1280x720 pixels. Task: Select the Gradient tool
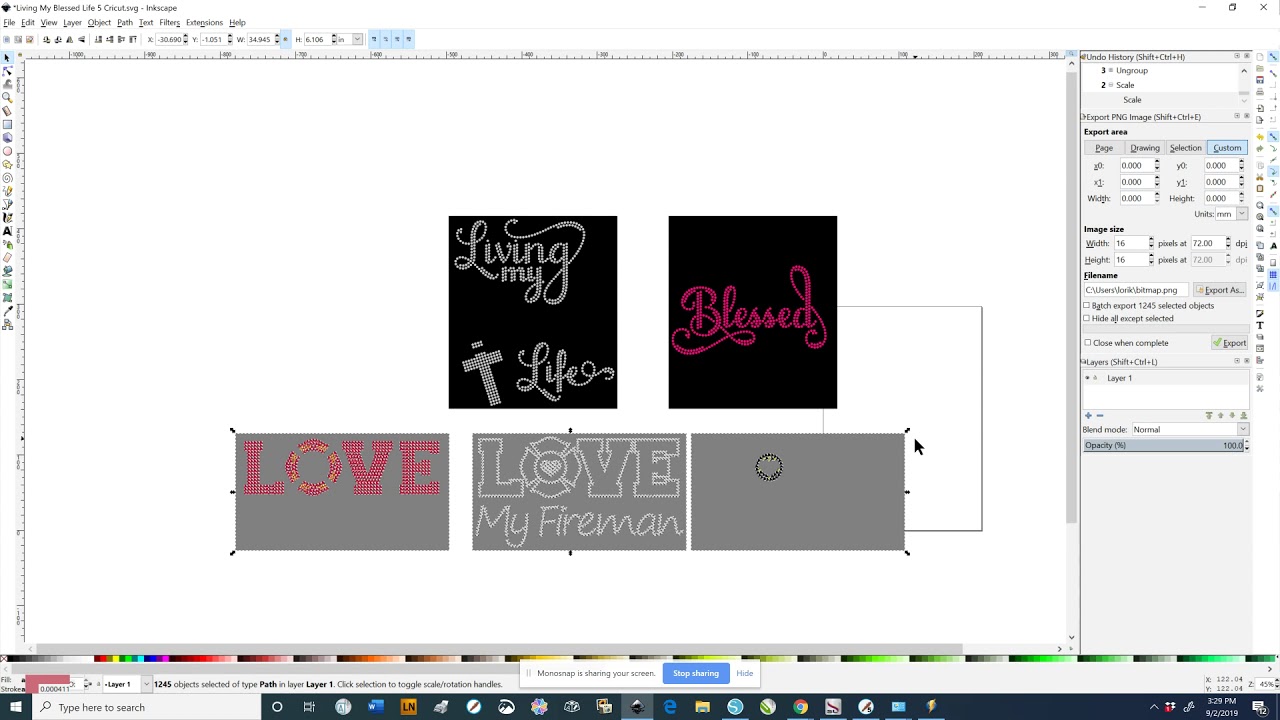pyautogui.click(x=7, y=284)
